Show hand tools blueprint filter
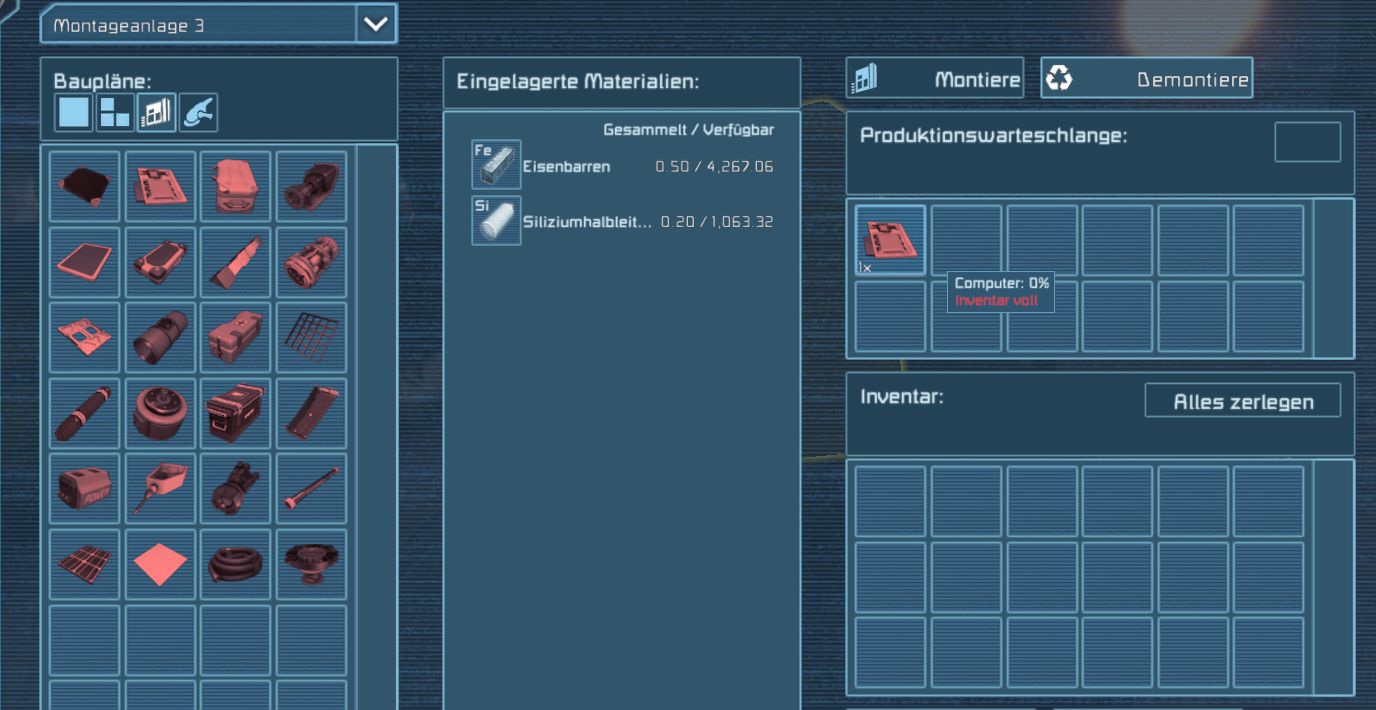Screen dimensions: 1376x710 [x=198, y=112]
